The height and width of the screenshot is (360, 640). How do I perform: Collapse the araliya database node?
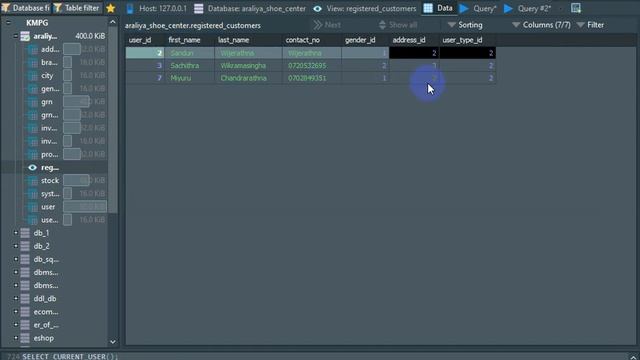point(16,36)
